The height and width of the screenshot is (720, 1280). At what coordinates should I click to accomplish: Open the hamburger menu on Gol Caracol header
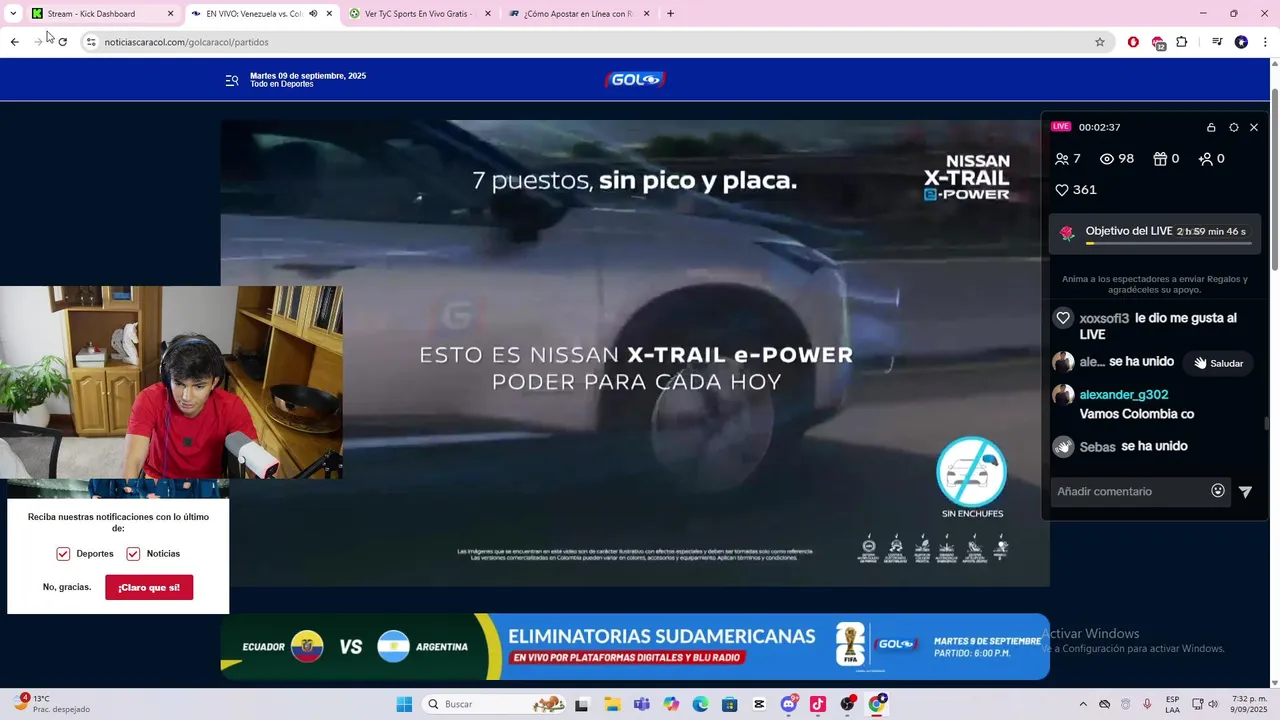[x=232, y=80]
